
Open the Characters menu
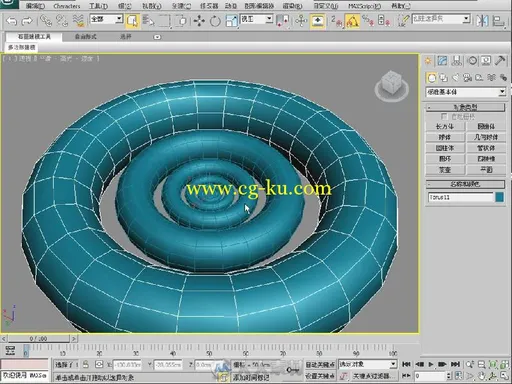67,6
